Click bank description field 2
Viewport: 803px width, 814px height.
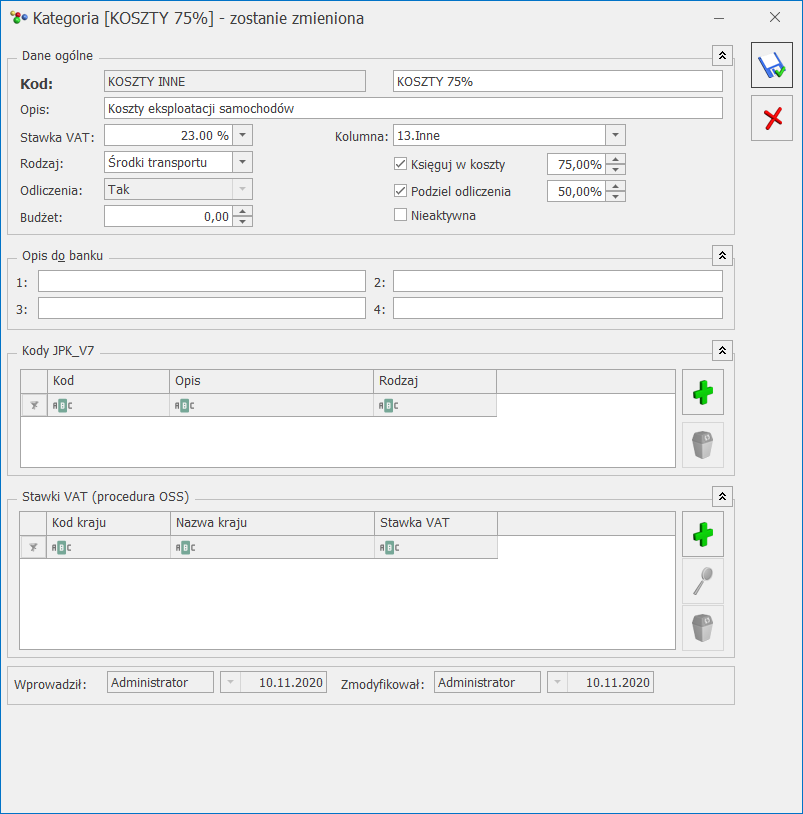pyautogui.click(x=557, y=281)
